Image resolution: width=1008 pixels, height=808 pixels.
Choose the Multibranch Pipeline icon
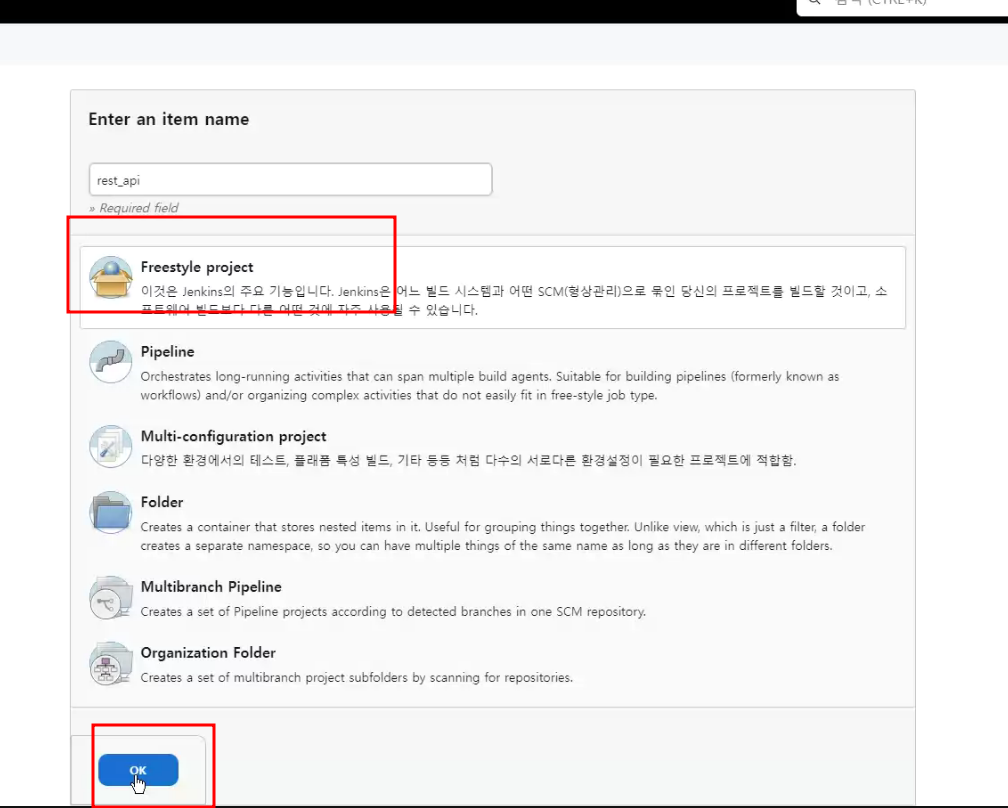[x=111, y=597]
